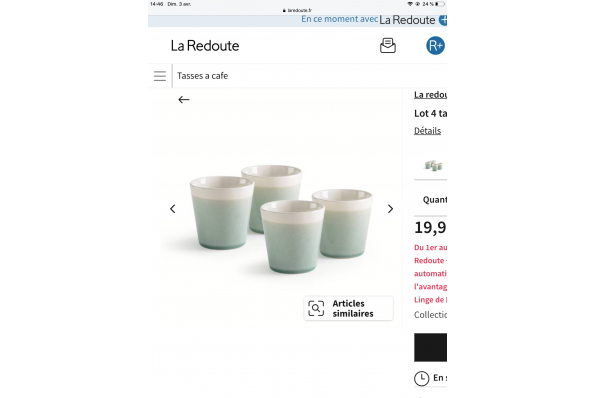Viewport: 595px width, 398px height.
Task: Tap the main cups product image
Action: click(281, 218)
